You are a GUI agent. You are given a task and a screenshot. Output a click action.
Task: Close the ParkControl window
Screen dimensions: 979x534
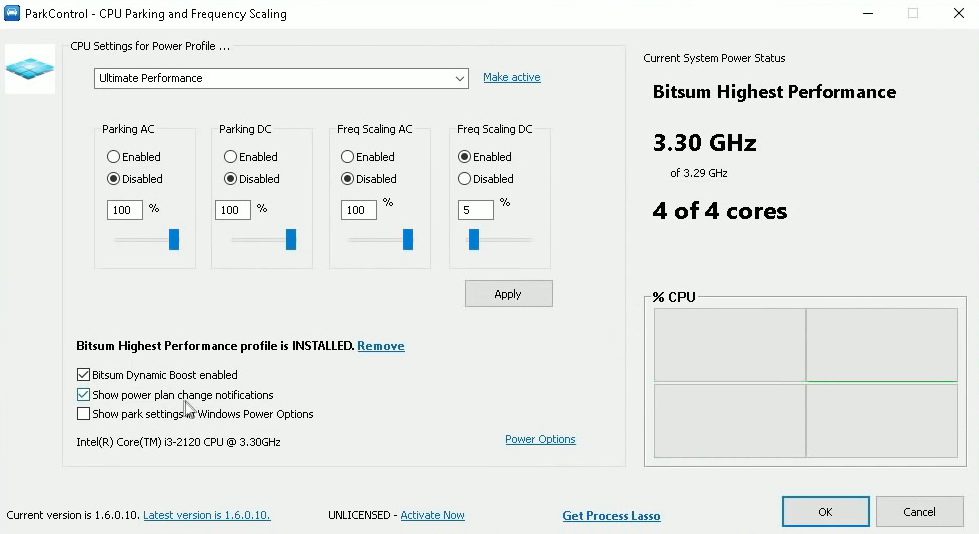click(x=959, y=14)
